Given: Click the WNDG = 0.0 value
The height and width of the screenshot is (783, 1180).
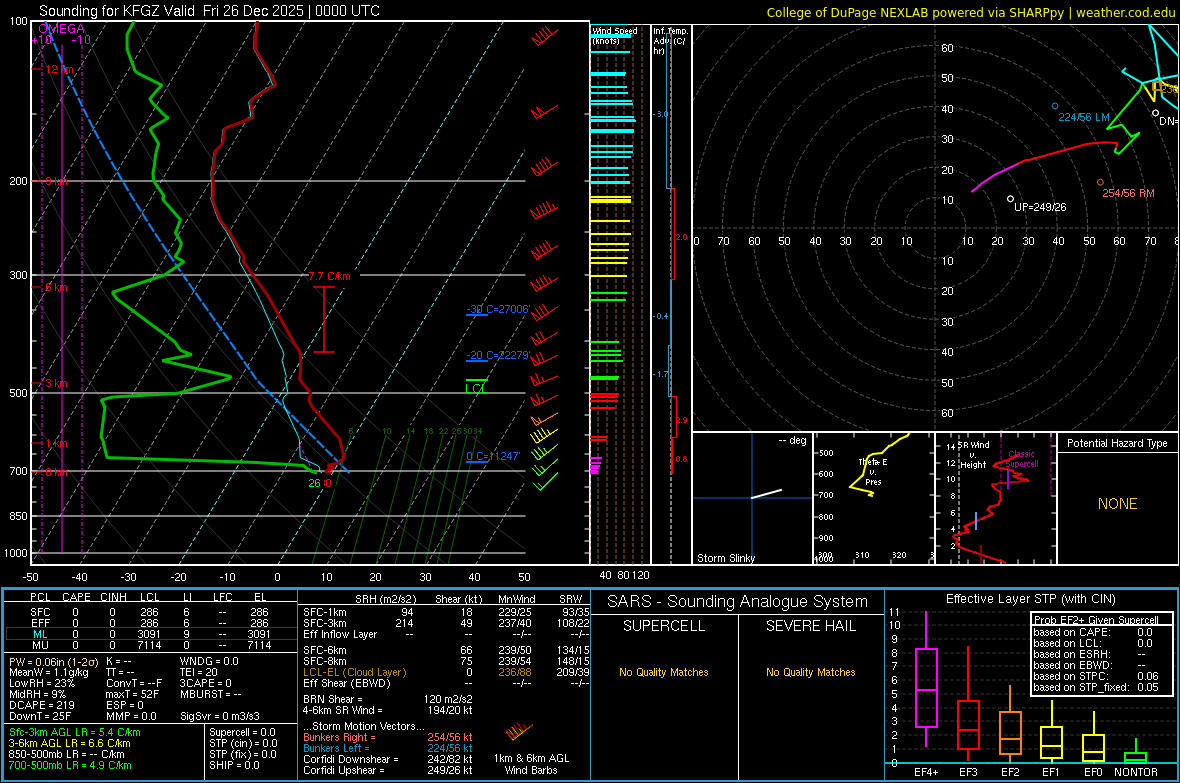Looking at the screenshot, I should coord(209,662).
